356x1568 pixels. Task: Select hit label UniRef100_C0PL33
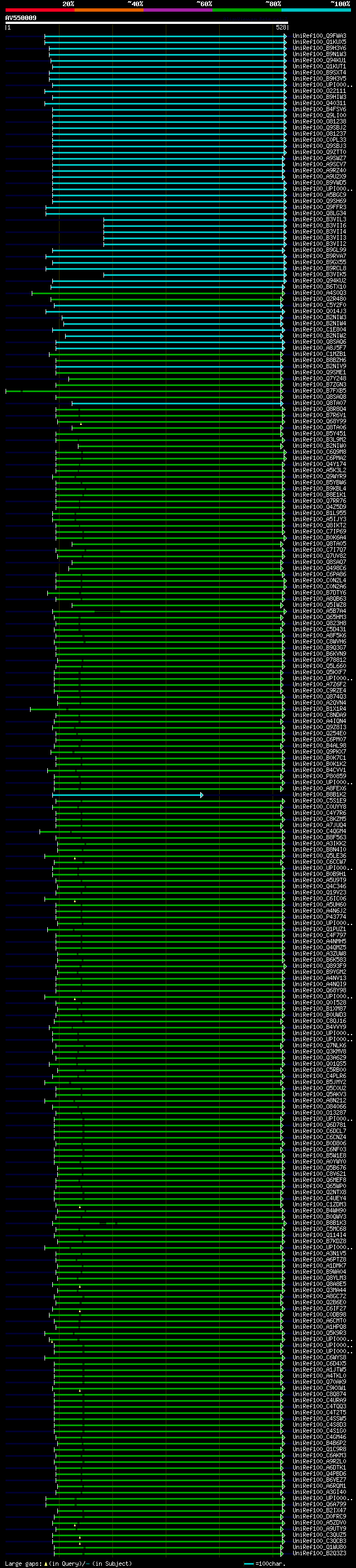pyautogui.click(x=319, y=140)
